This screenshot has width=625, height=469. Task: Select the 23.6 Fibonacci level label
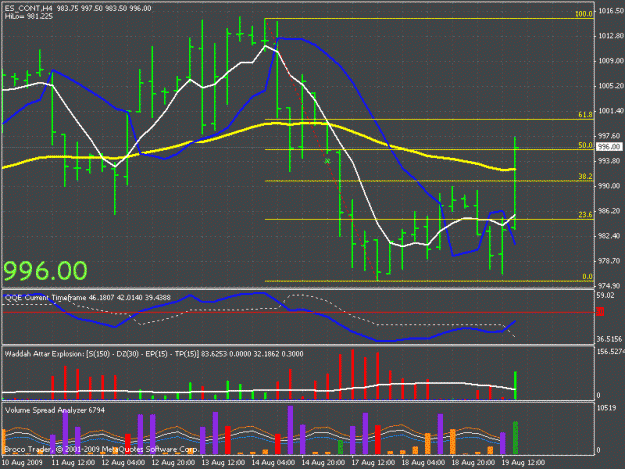[585, 215]
